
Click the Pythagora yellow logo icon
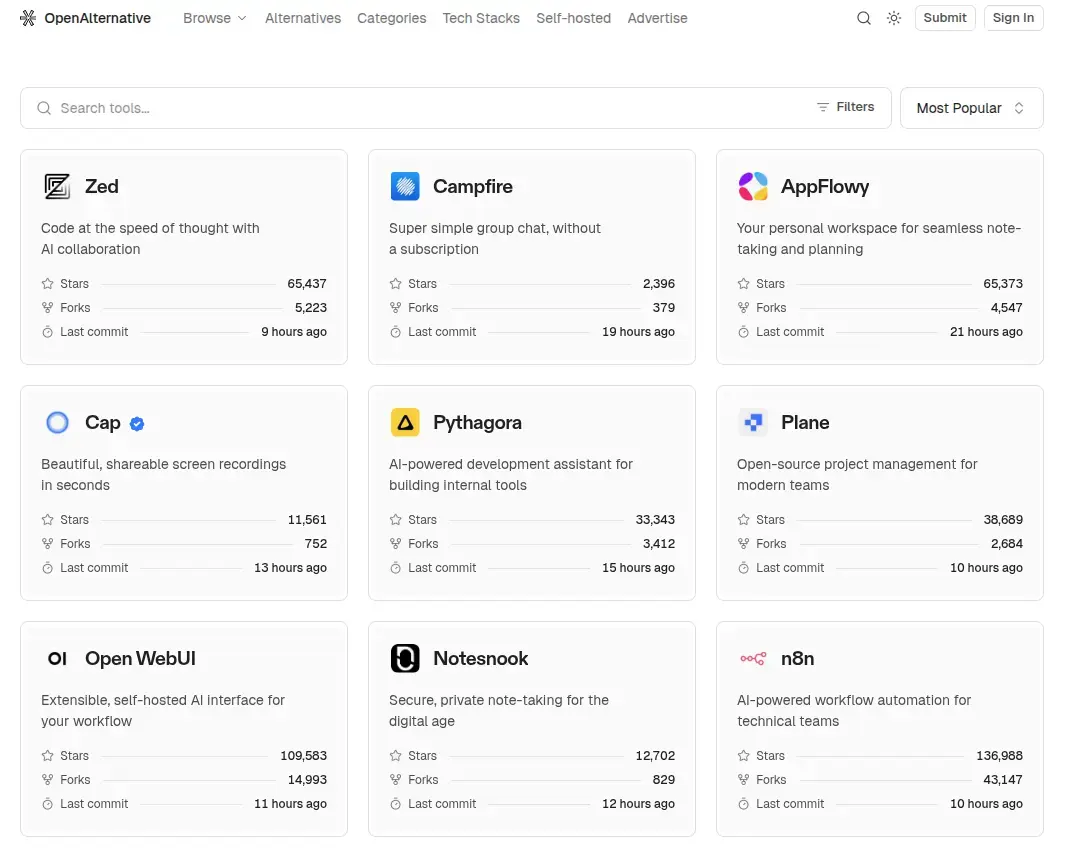pos(405,423)
